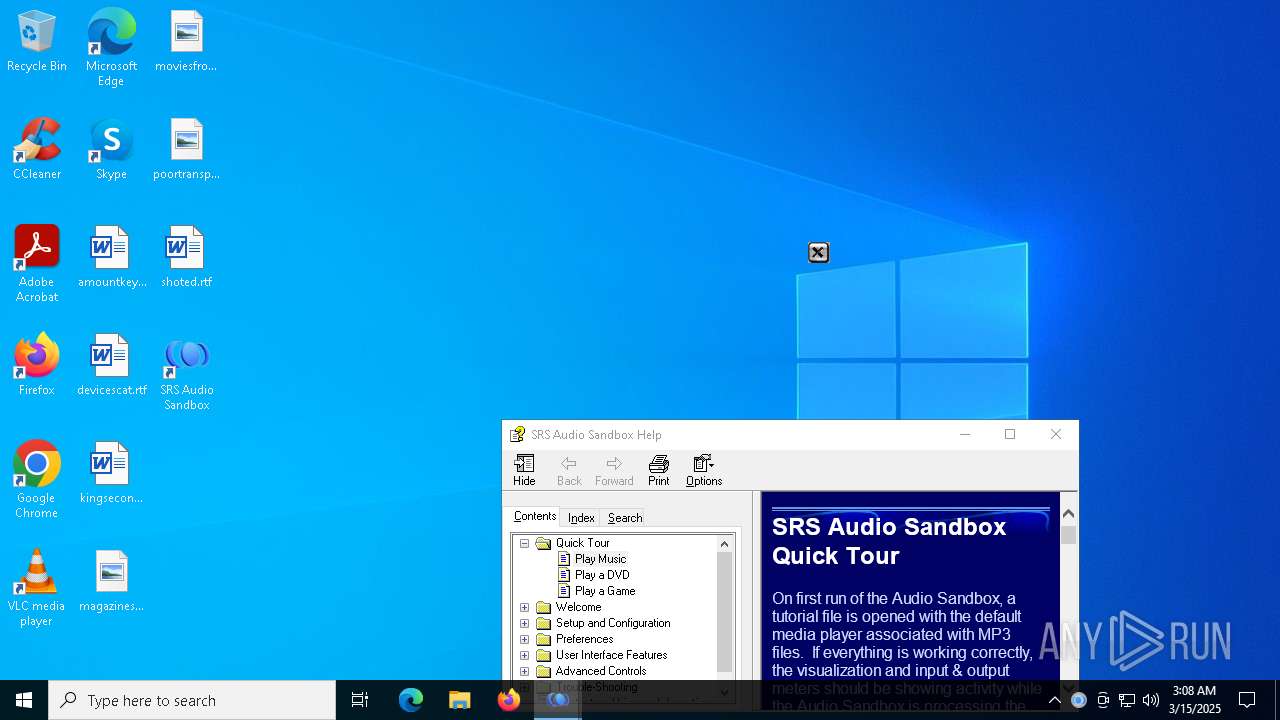Select the Skype desktop icon
Image resolution: width=1280 pixels, height=720 pixels.
click(111, 150)
